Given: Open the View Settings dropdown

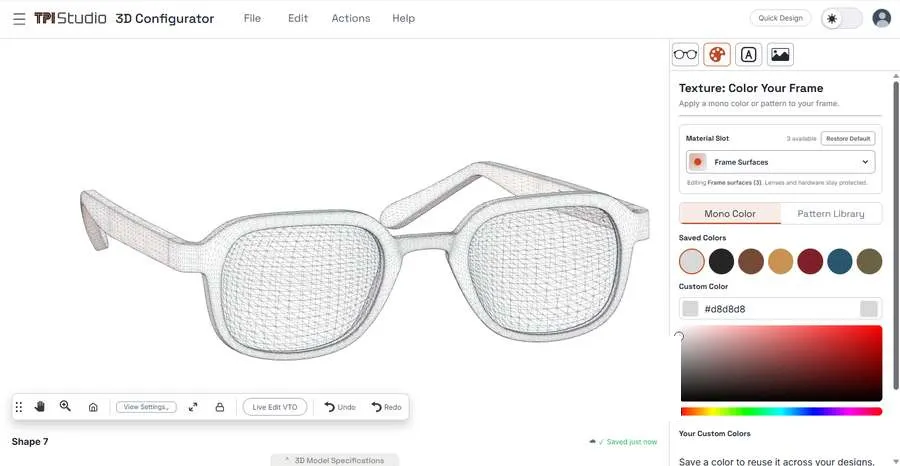Looking at the screenshot, I should coord(146,407).
